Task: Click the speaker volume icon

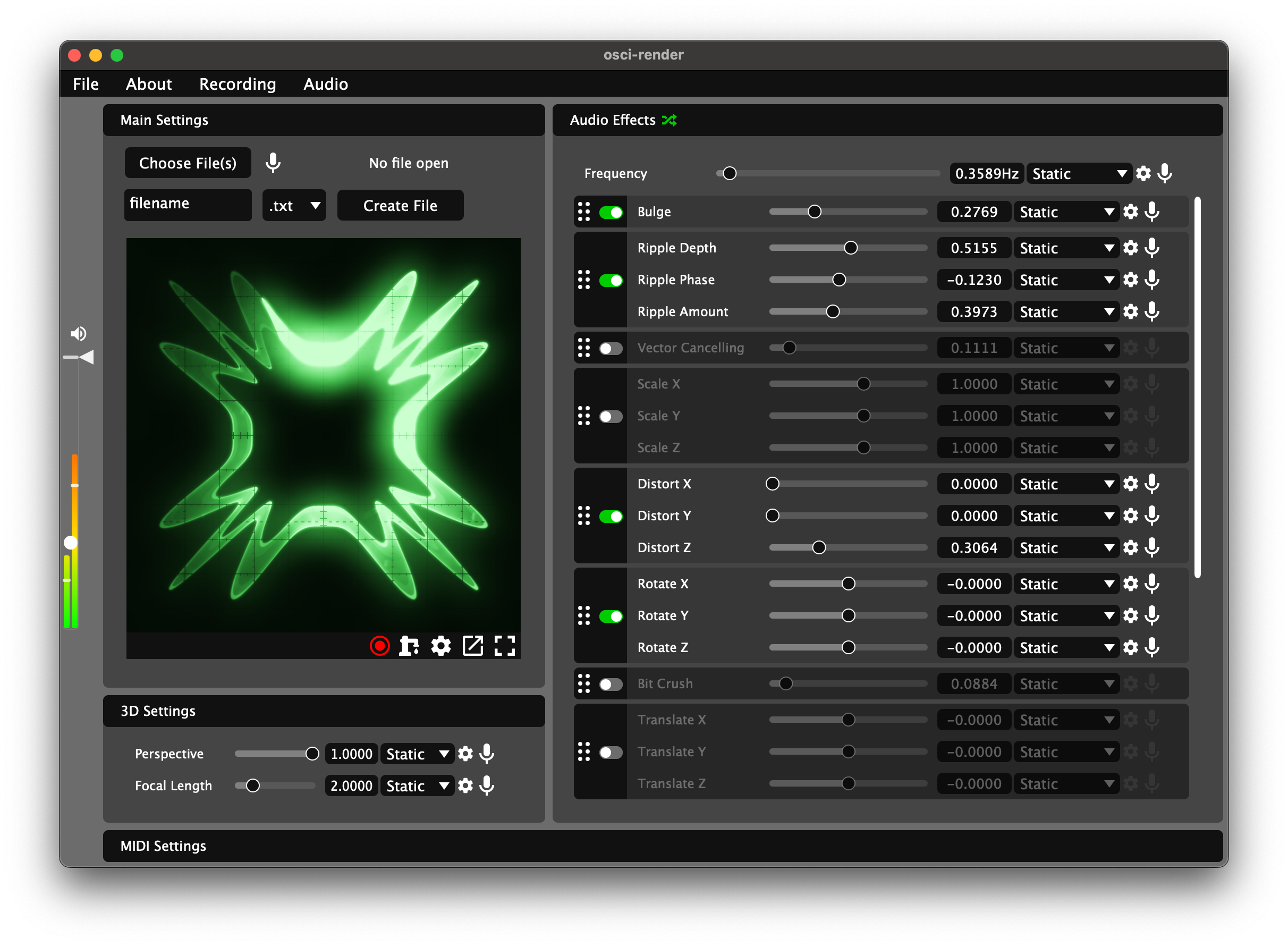Action: [x=78, y=334]
